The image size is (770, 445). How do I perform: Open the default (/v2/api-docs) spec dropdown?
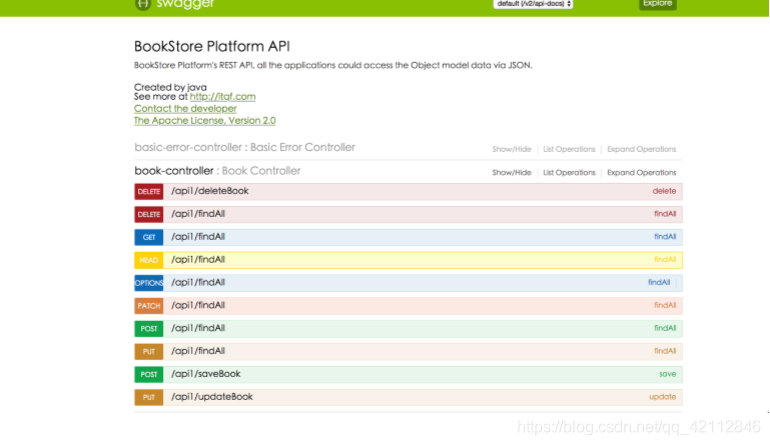coord(533,3)
